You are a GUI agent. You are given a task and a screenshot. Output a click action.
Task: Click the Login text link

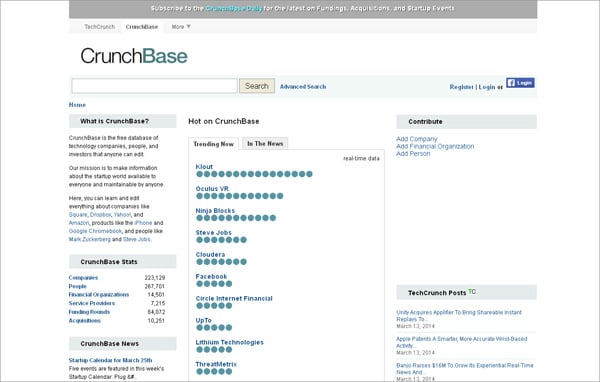(487, 87)
